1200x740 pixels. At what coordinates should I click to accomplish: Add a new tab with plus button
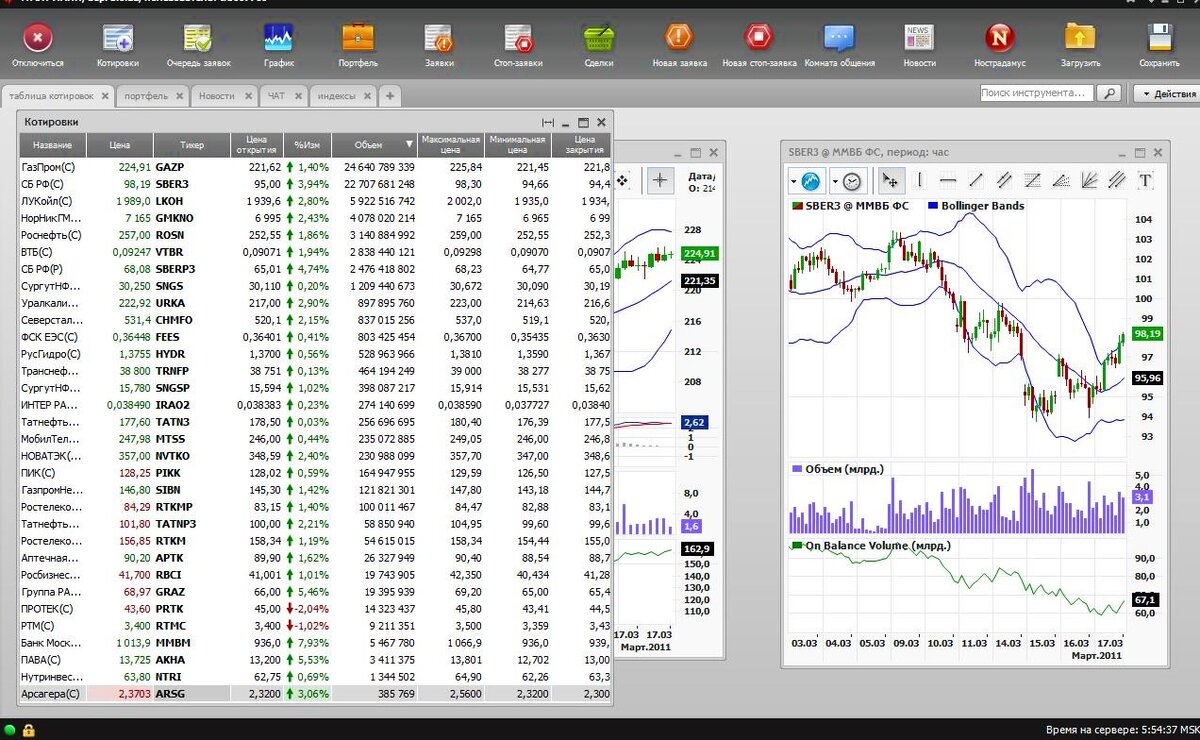point(390,96)
